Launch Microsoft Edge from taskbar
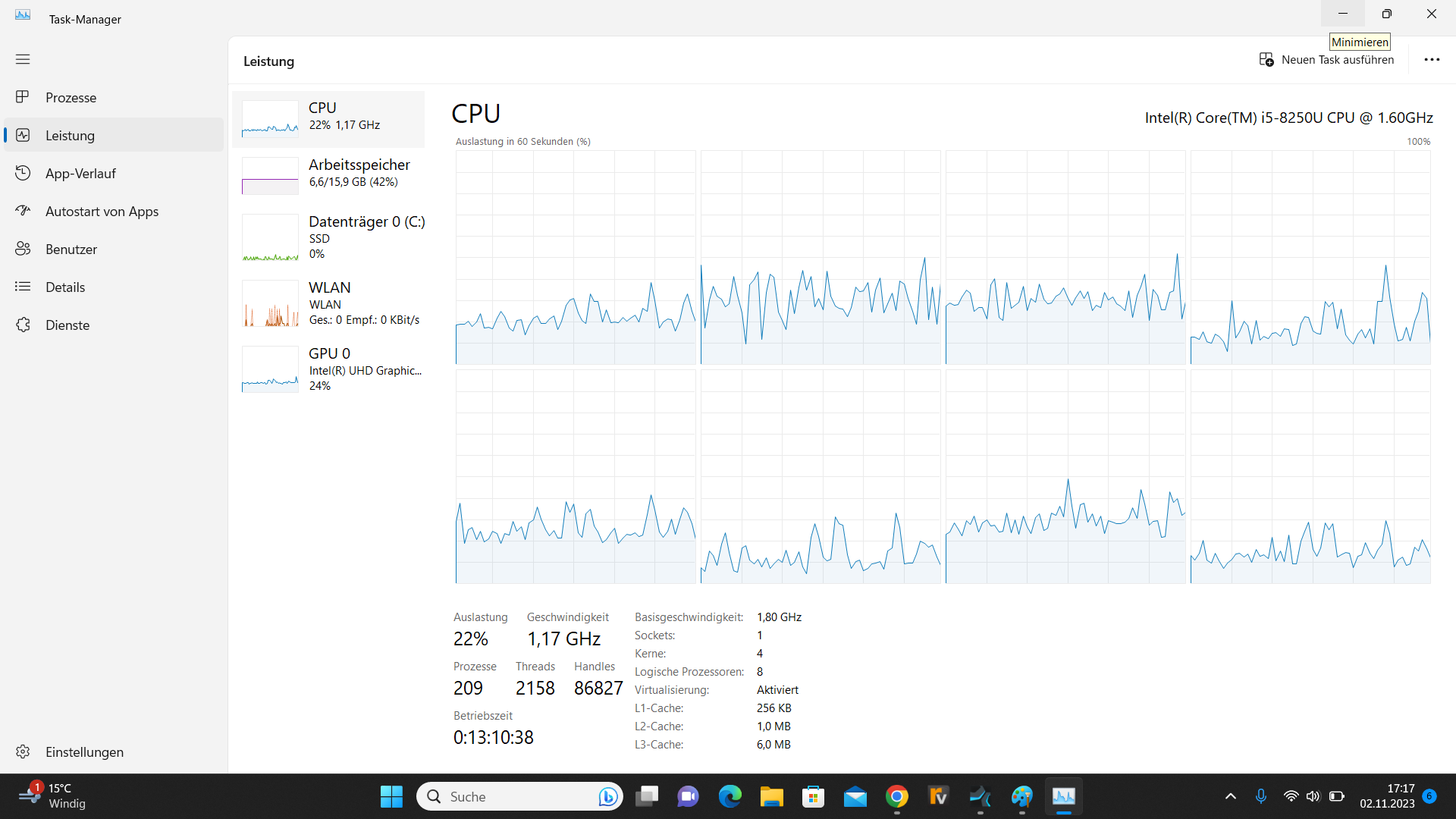Viewport: 1456px width, 819px height. pos(730,796)
